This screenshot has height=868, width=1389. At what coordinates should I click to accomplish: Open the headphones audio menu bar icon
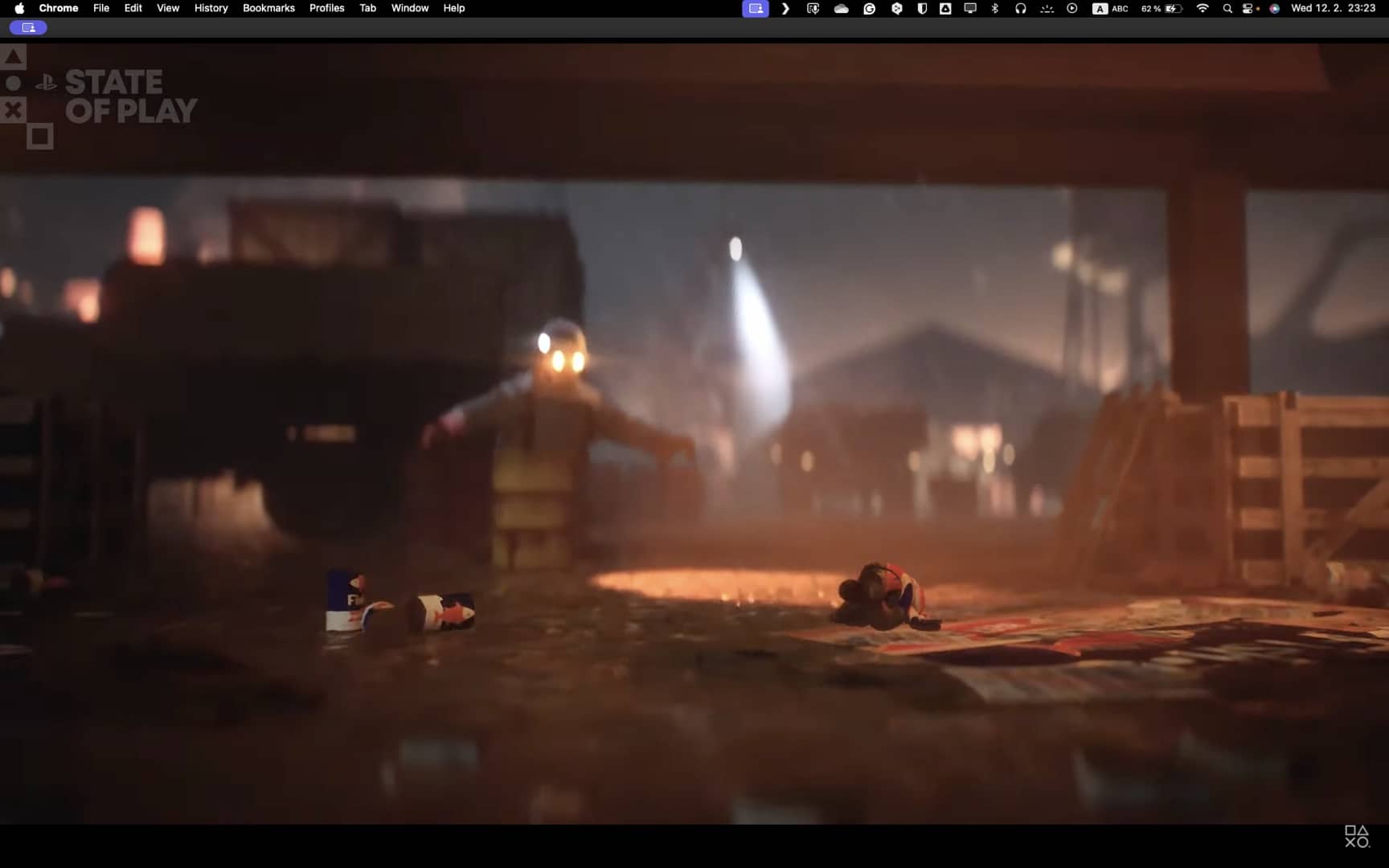coord(1021,8)
